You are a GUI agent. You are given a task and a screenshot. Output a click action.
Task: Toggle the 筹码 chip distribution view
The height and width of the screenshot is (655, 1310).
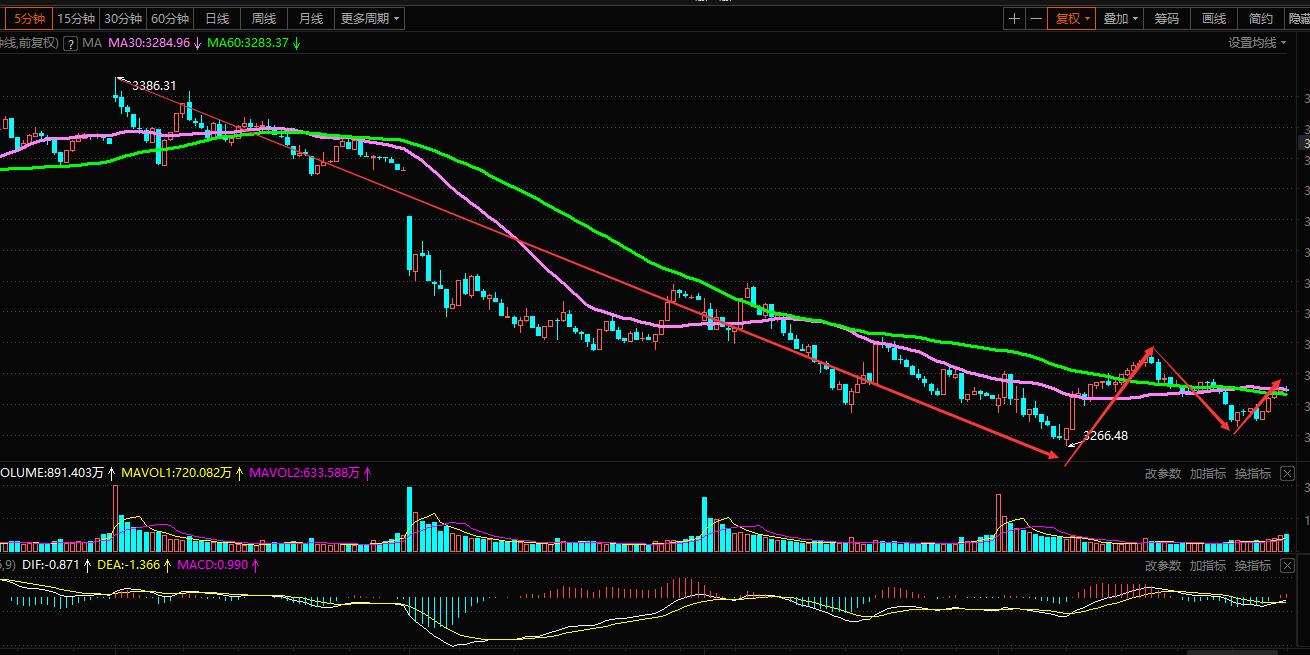[x=1166, y=18]
